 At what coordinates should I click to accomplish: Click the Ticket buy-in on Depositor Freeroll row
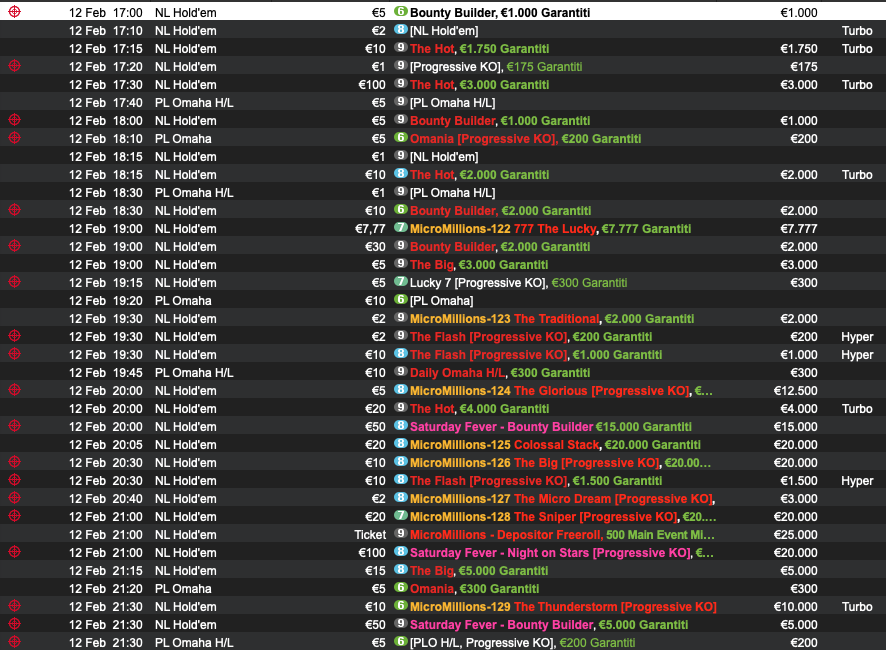point(370,535)
